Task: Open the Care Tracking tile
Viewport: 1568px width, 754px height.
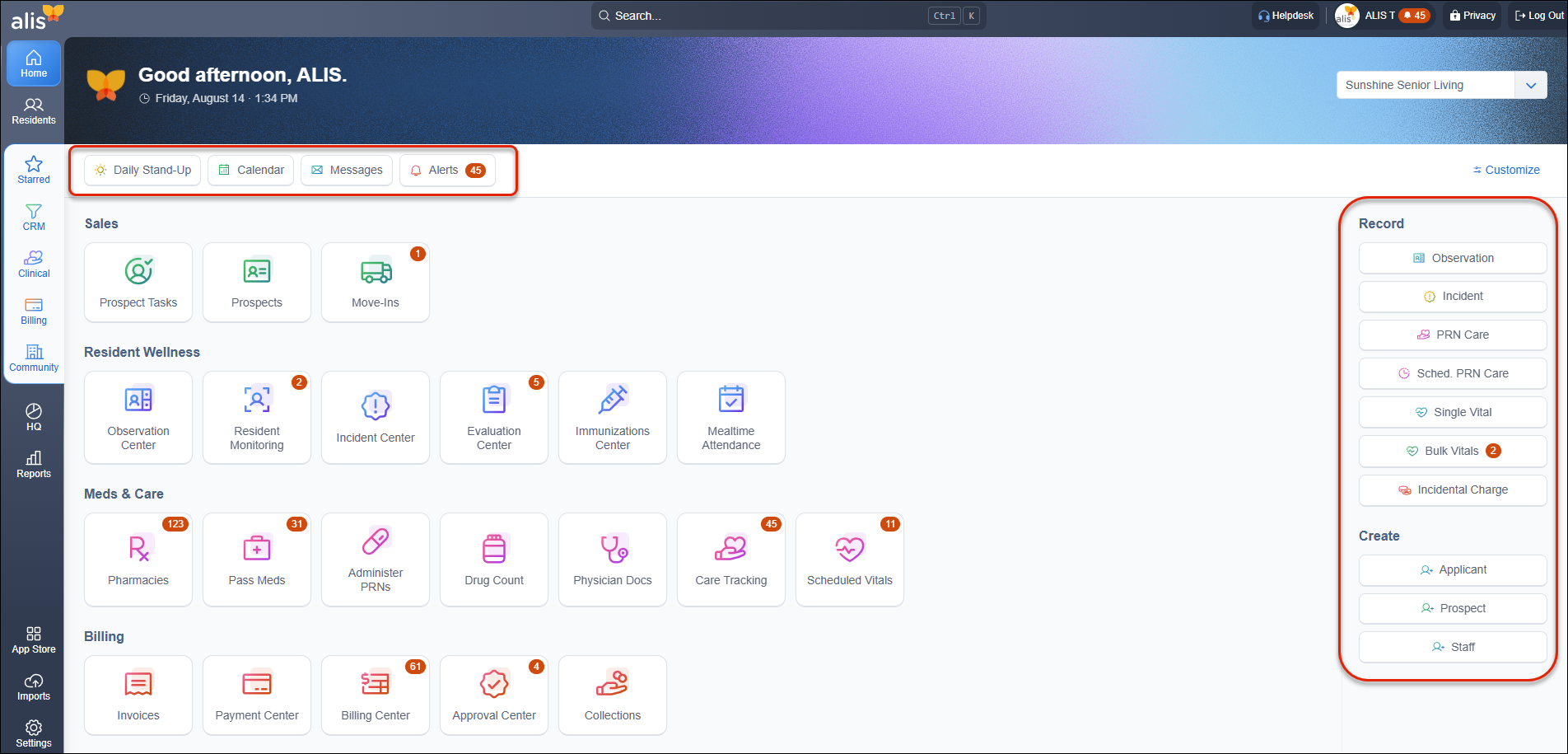Action: [x=731, y=560]
